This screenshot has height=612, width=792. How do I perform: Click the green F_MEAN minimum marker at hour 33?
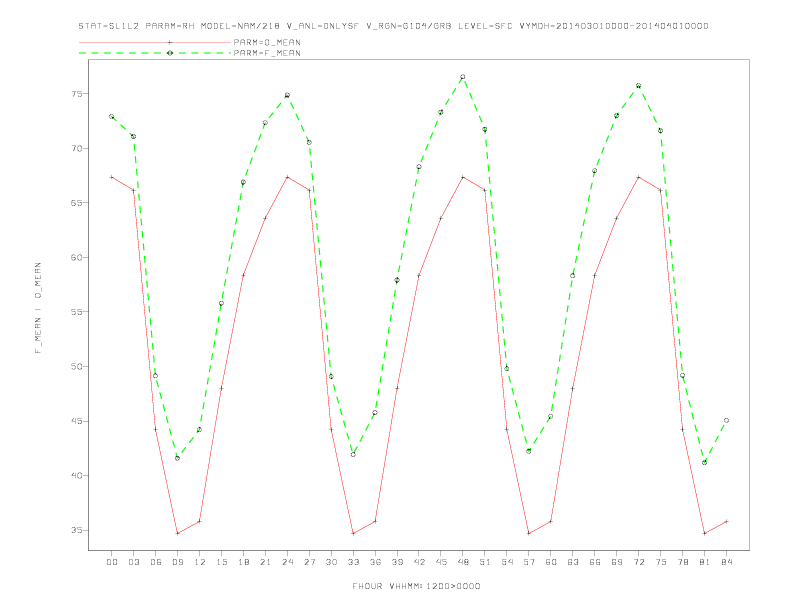coord(353,454)
